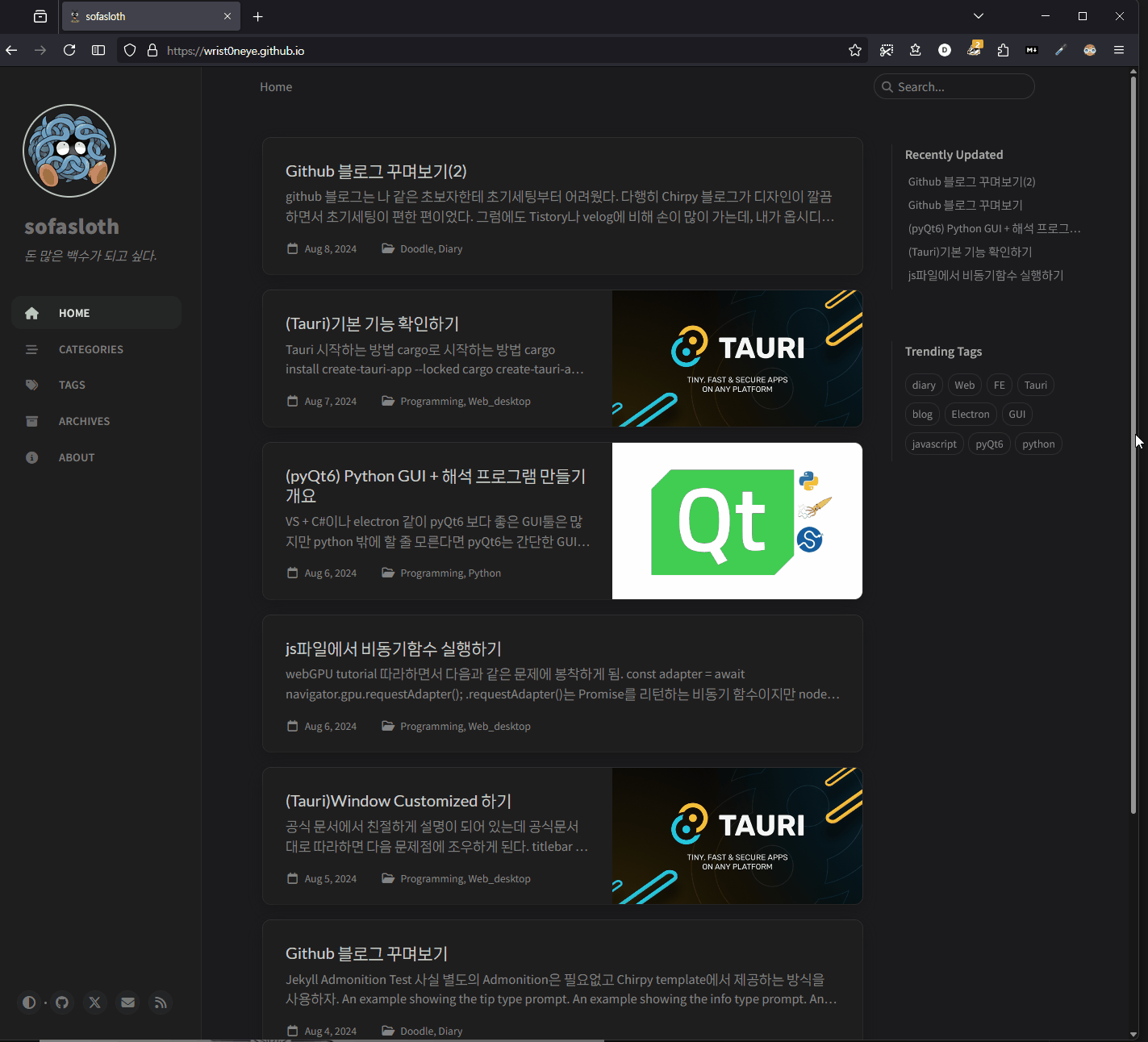Open the GitHub profile icon in sidebar

point(62,1002)
